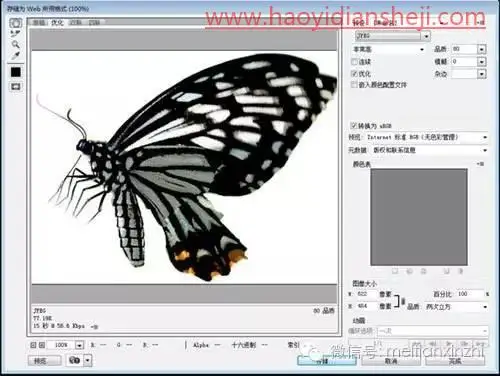Switch to the 四联 (4-Up) tab
This screenshot has width=500, height=376.
94,23
